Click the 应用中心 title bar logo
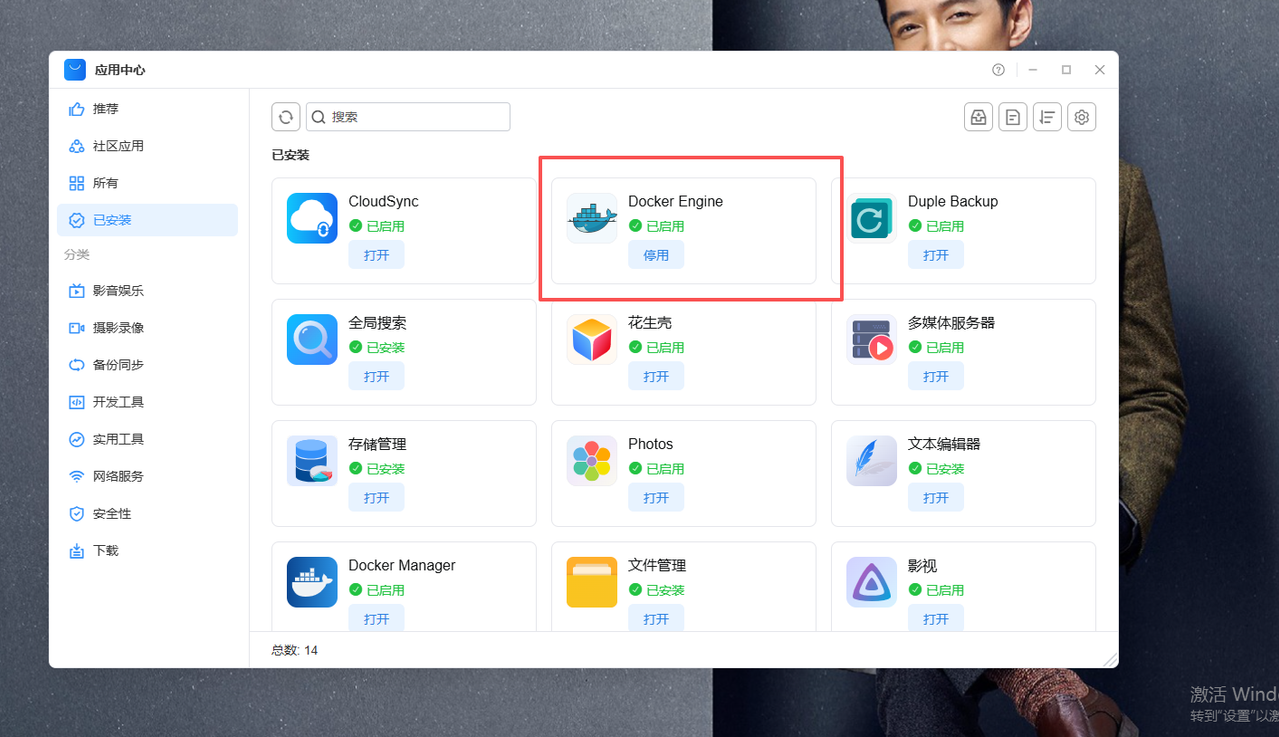Viewport: 1279px width, 737px height. pos(75,70)
